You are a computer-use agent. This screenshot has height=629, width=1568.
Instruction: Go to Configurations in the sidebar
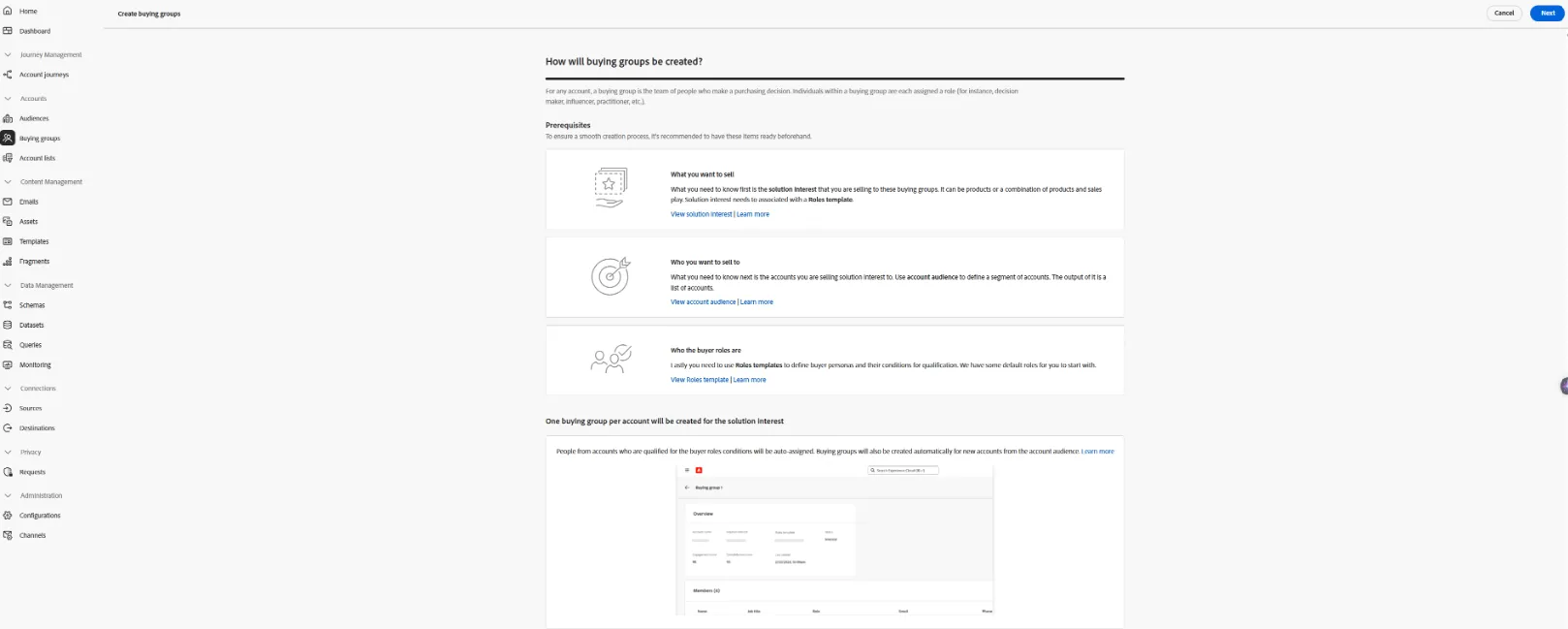[40, 516]
